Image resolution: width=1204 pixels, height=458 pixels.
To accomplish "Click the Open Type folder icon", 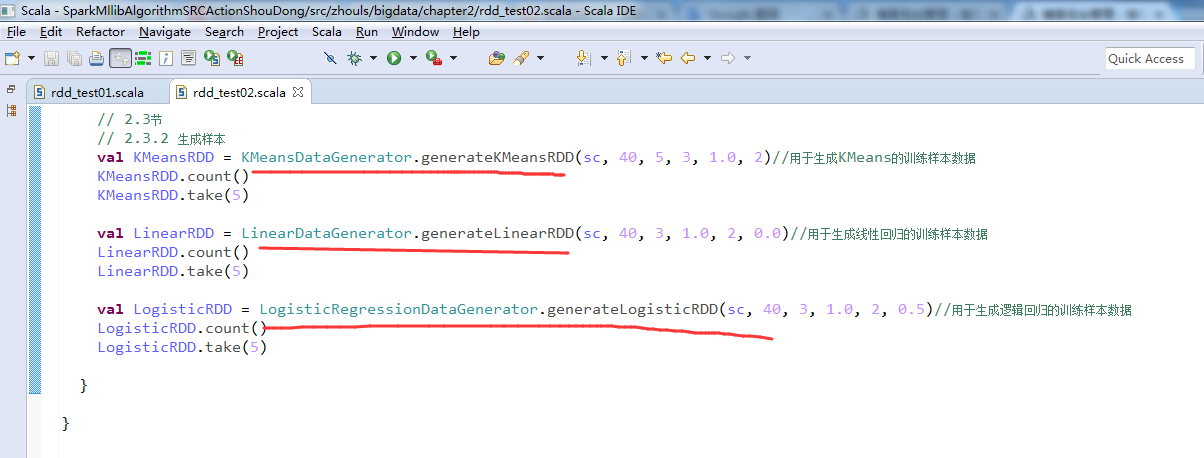I will pos(497,59).
